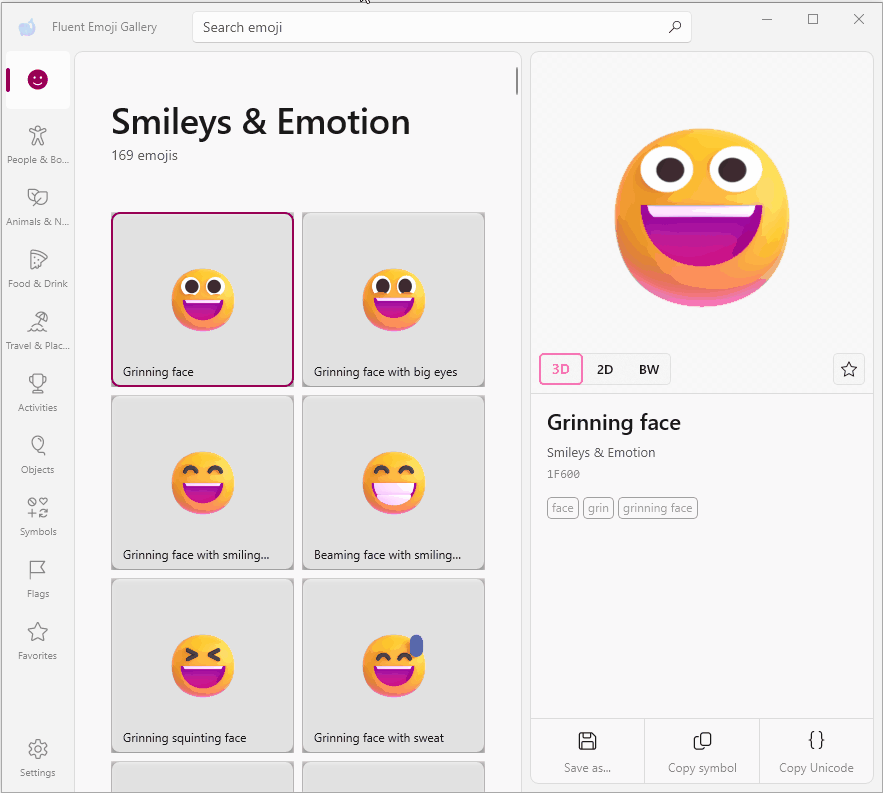
Task: Select the Grinning face tile
Action: tap(202, 300)
